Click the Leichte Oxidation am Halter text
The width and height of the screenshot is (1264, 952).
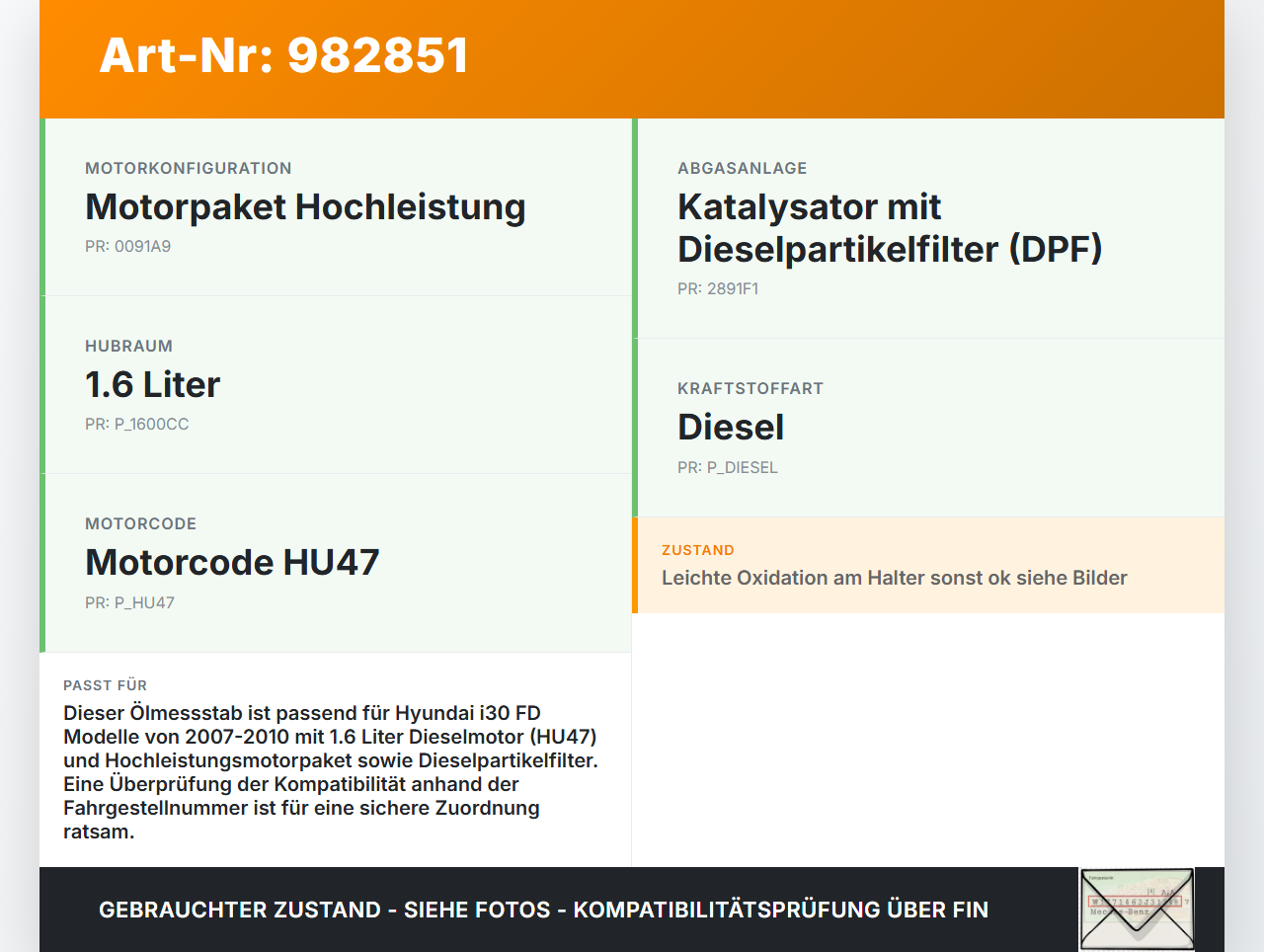point(894,578)
